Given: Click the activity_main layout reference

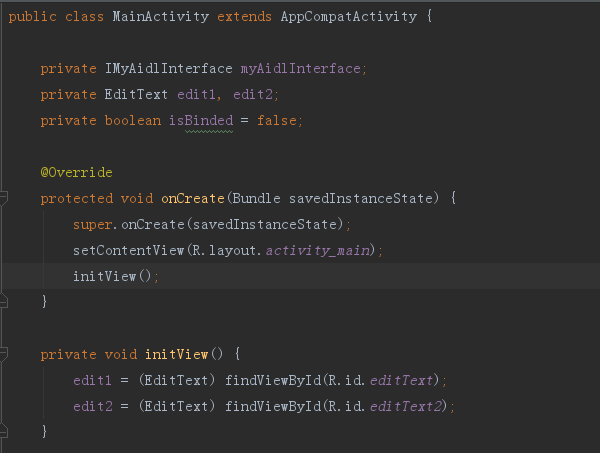Looking at the screenshot, I should tap(318, 251).
